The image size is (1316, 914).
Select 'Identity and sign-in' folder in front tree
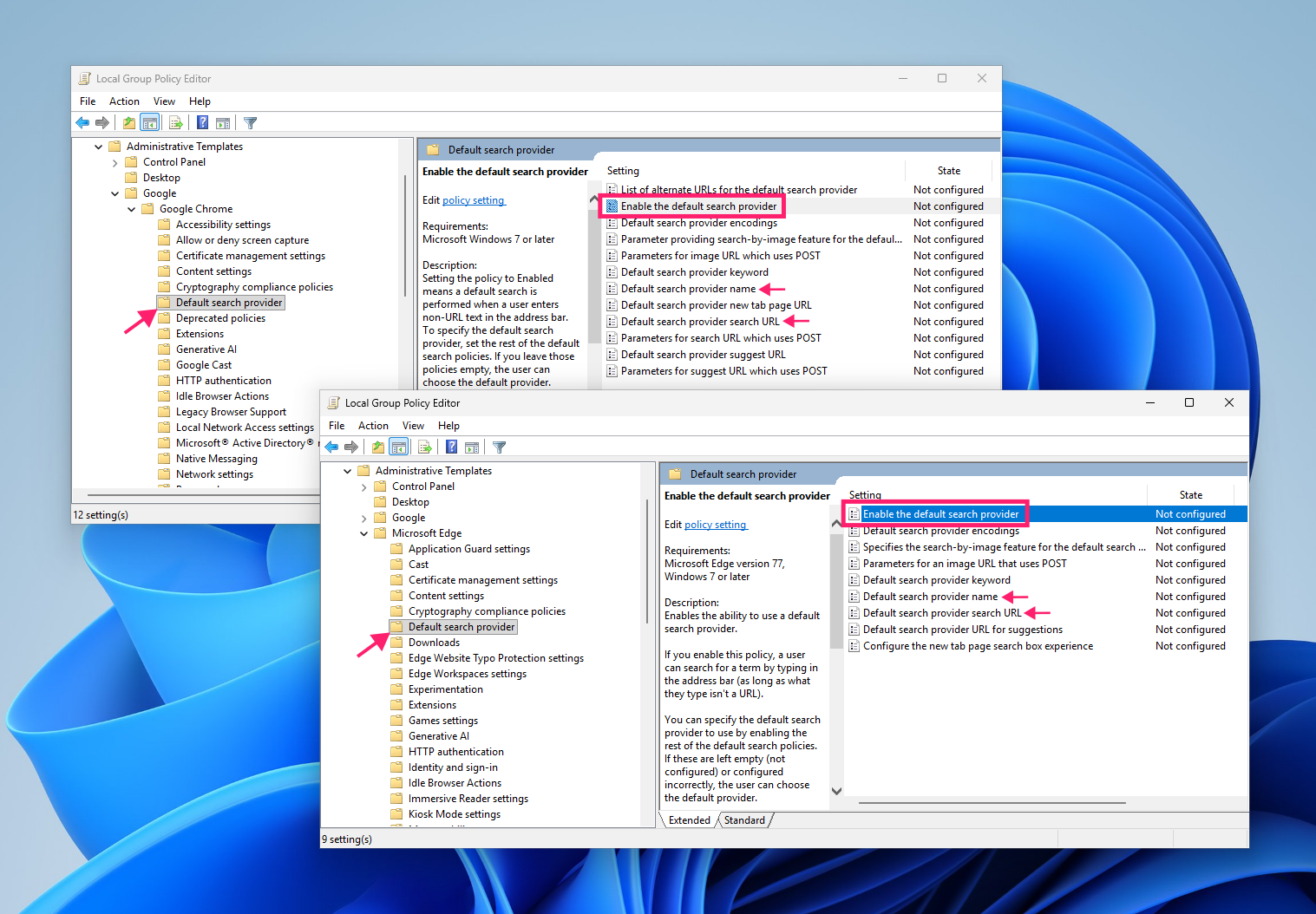[x=453, y=767]
